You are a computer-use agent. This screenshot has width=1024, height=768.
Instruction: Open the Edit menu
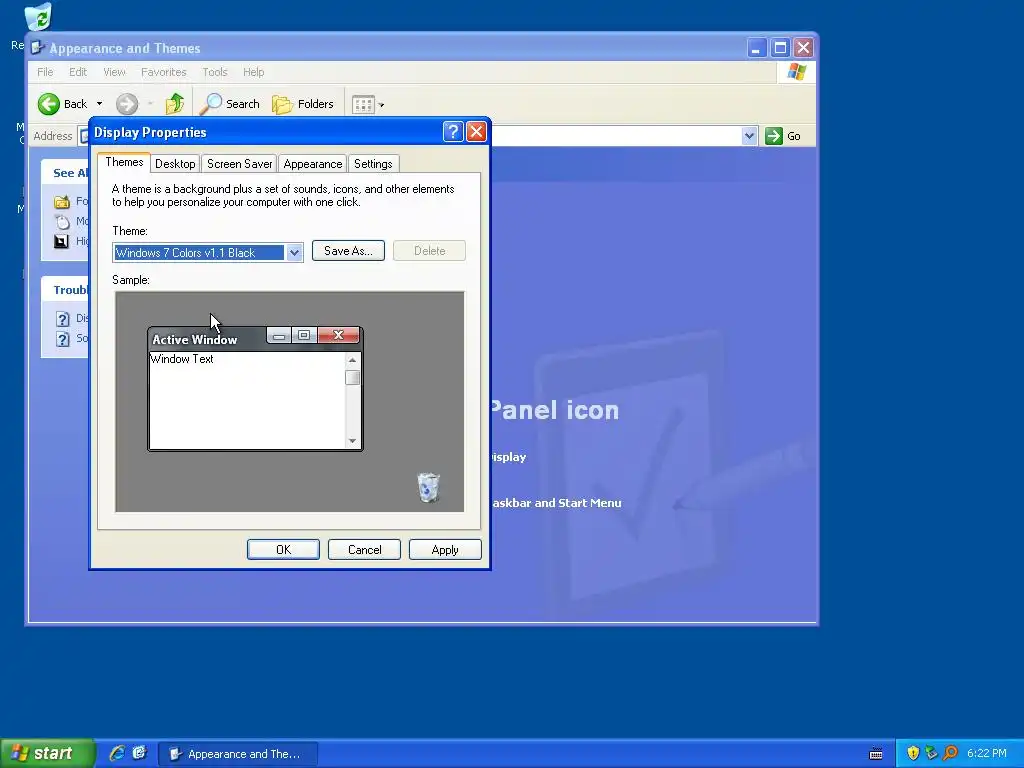point(78,72)
